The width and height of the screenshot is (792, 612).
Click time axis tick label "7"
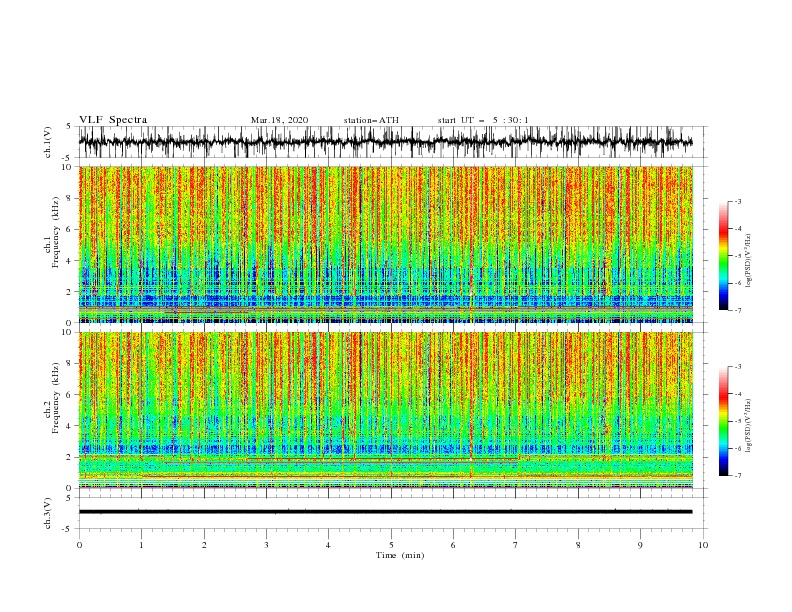[516, 545]
